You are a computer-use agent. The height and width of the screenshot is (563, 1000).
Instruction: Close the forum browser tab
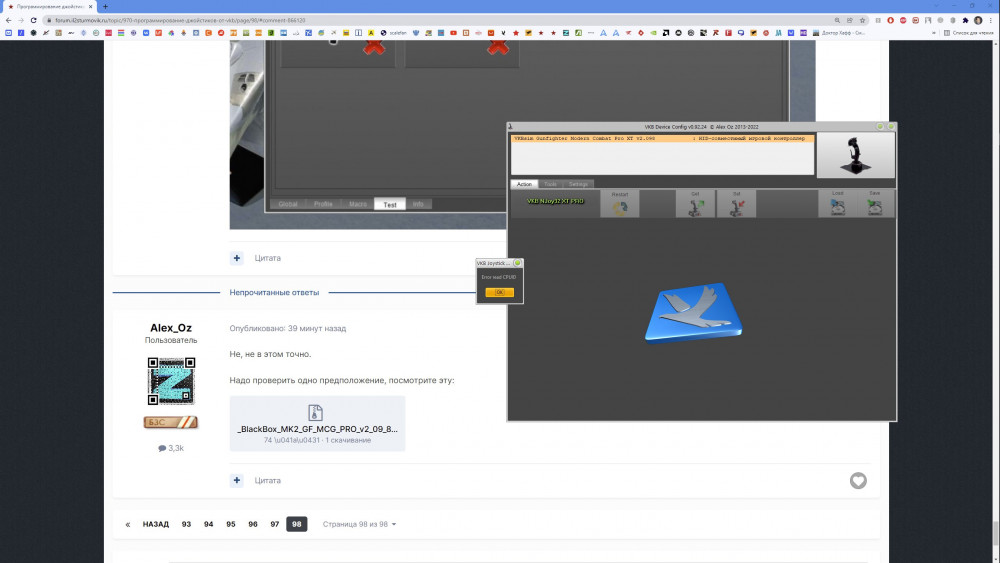point(91,6)
